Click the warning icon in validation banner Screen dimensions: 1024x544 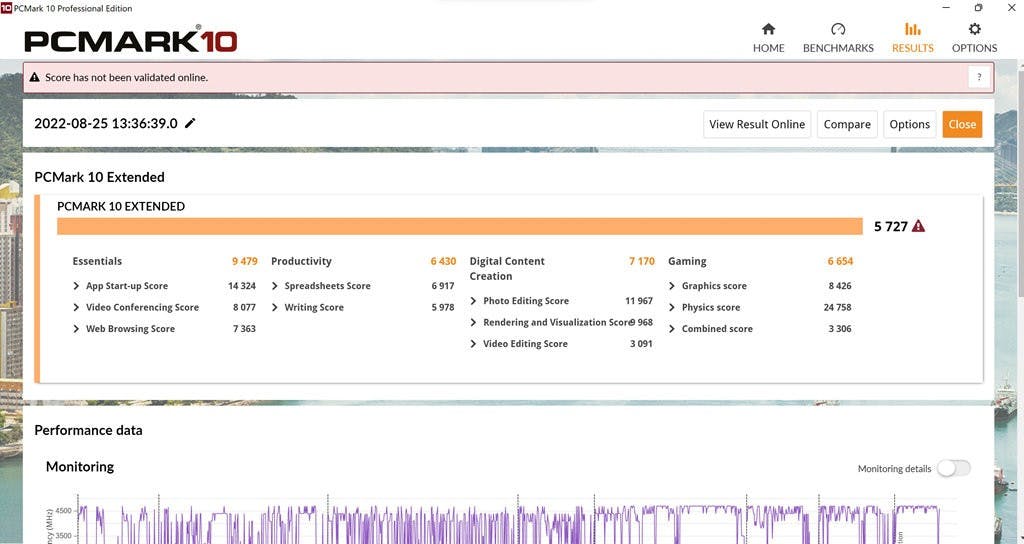tap(35, 77)
